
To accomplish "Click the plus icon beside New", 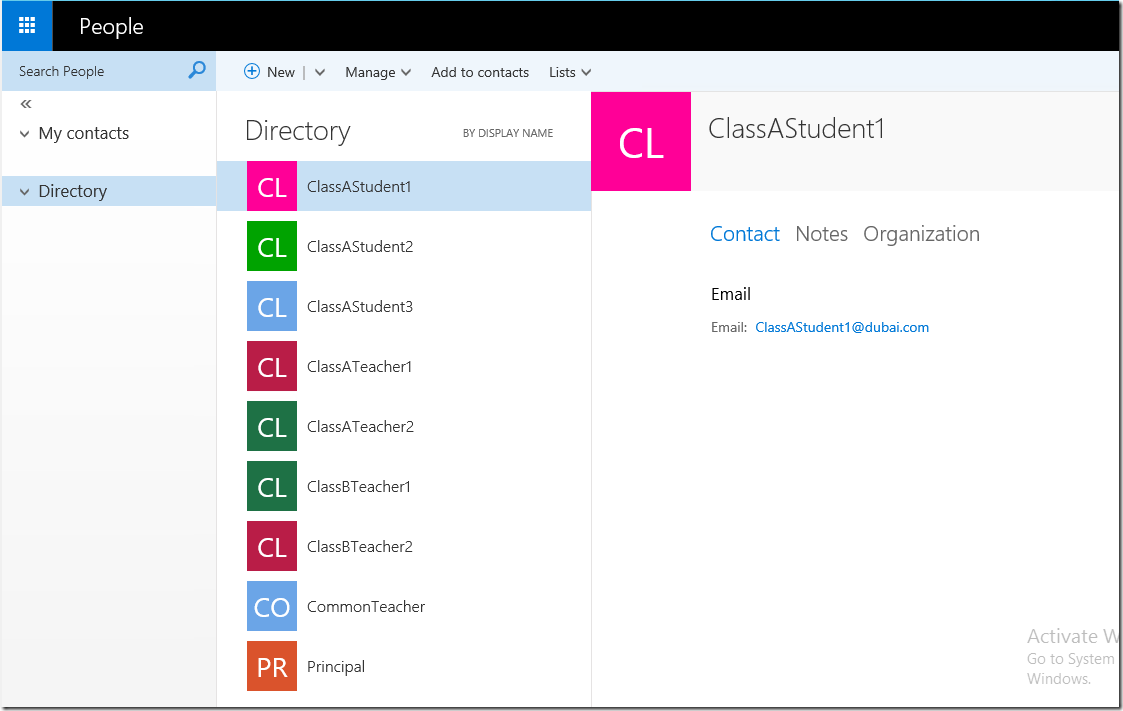I will point(251,71).
